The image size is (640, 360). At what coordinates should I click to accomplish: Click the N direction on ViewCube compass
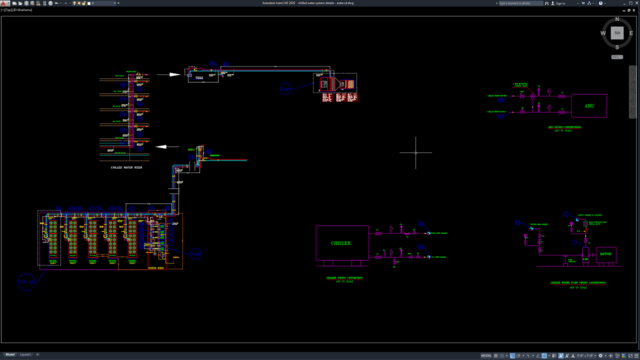(x=617, y=19)
